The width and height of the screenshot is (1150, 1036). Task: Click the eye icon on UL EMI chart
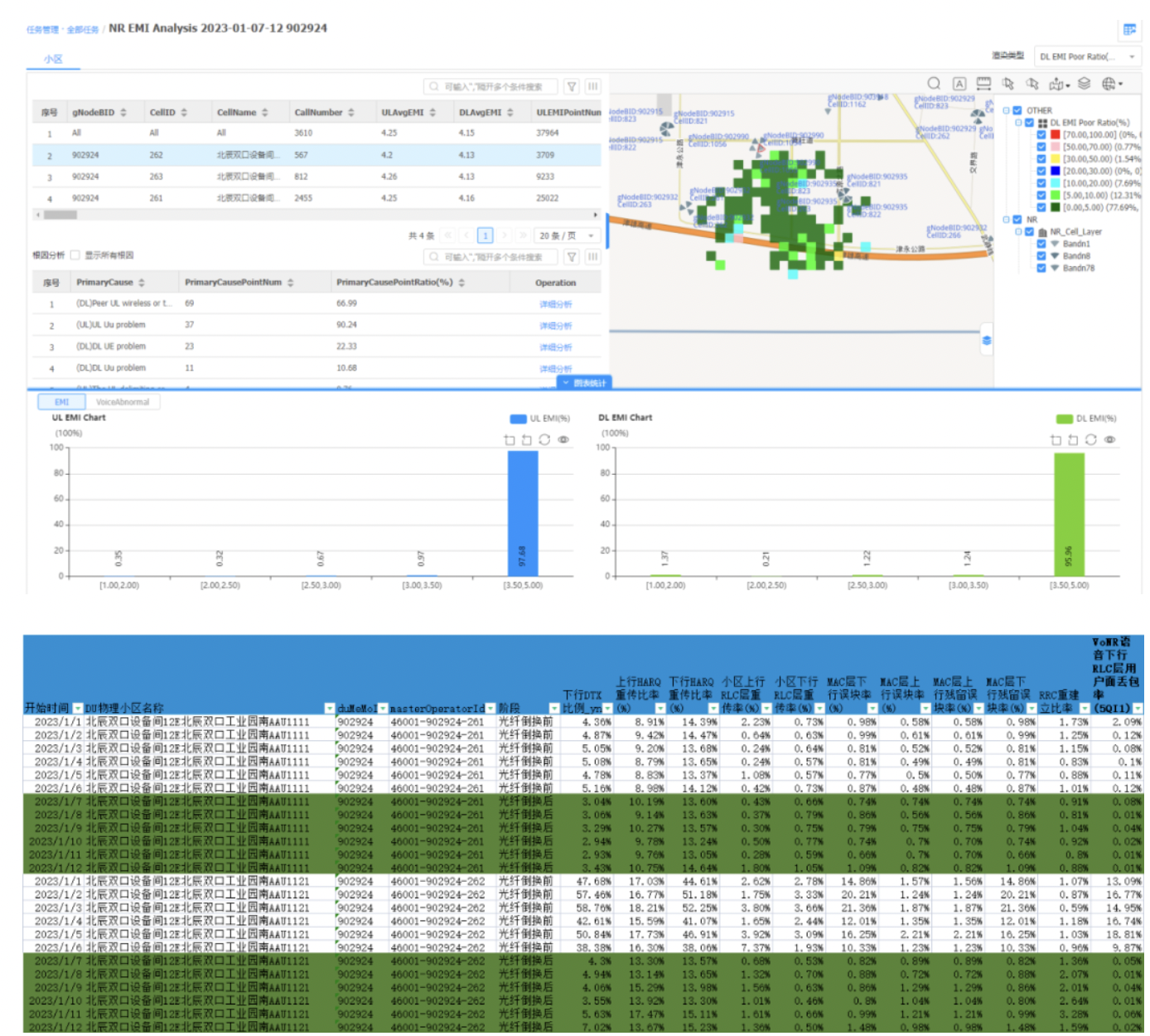click(563, 439)
